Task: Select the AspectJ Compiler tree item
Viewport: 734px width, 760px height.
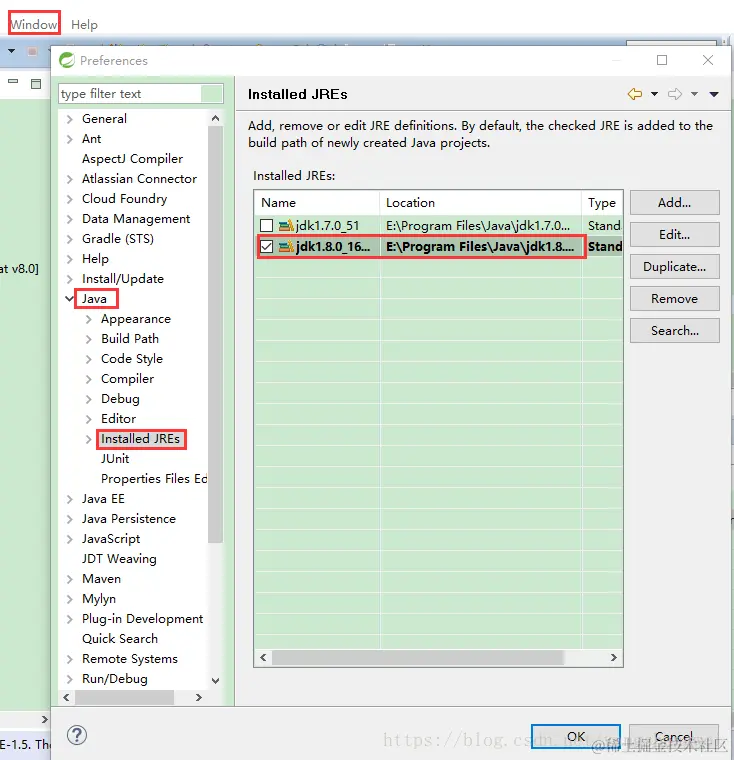Action: point(132,159)
